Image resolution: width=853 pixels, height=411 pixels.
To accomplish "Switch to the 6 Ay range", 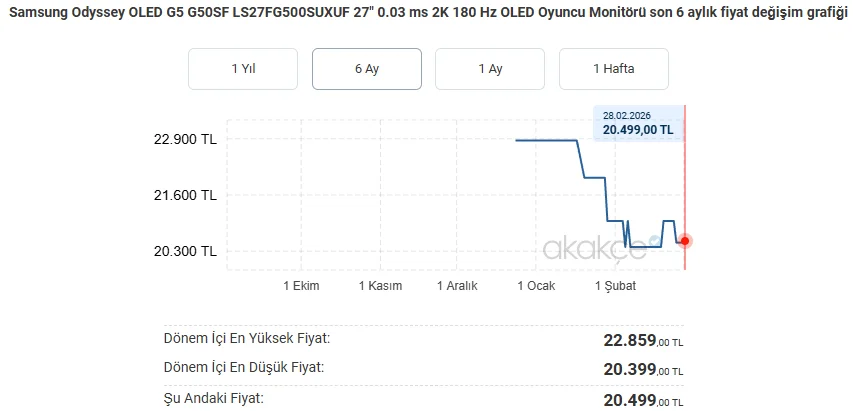I will coord(366,69).
